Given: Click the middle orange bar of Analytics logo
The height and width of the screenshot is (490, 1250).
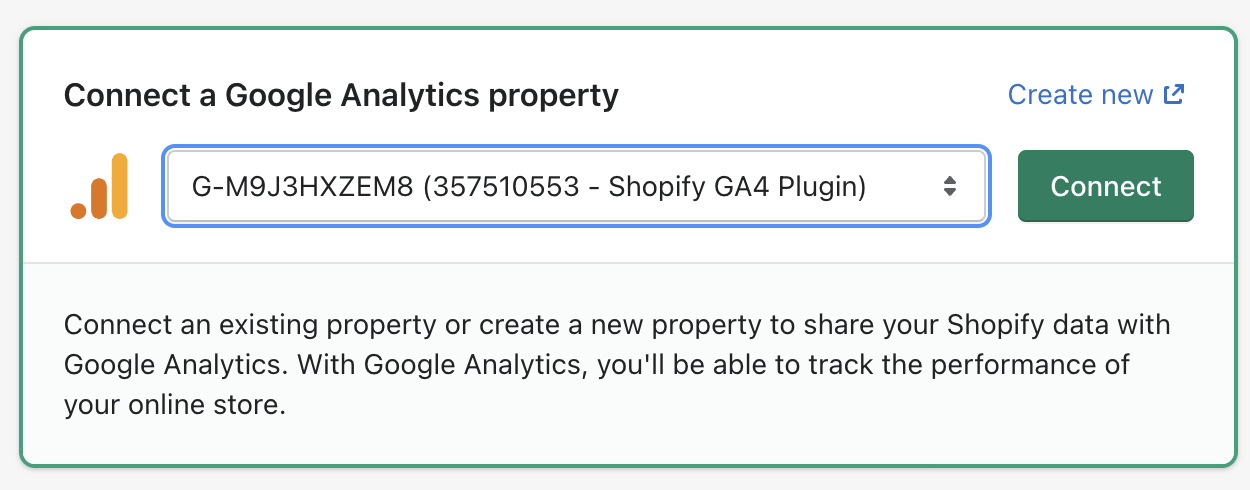Looking at the screenshot, I should click(99, 197).
